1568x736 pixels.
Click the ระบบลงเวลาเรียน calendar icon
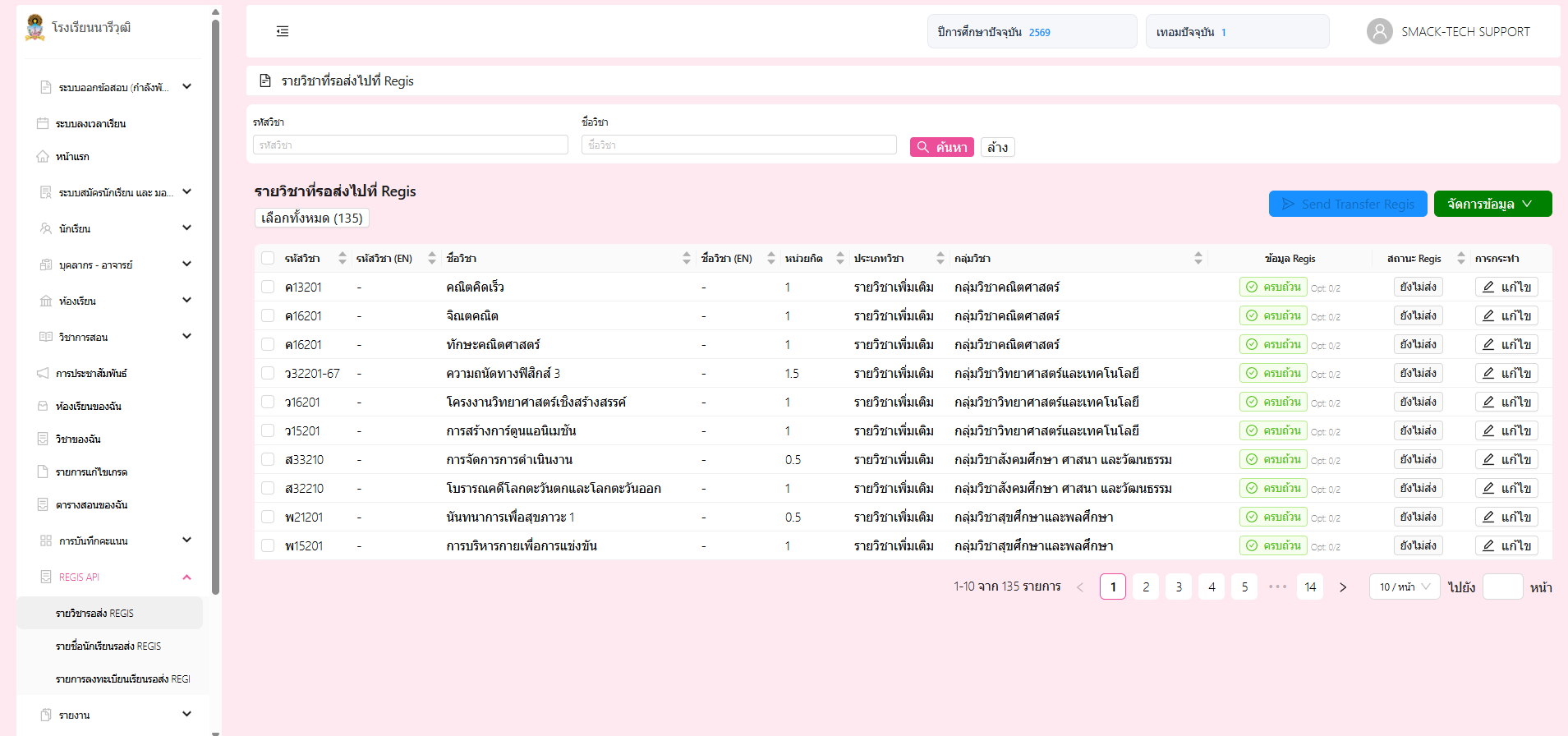[x=43, y=123]
